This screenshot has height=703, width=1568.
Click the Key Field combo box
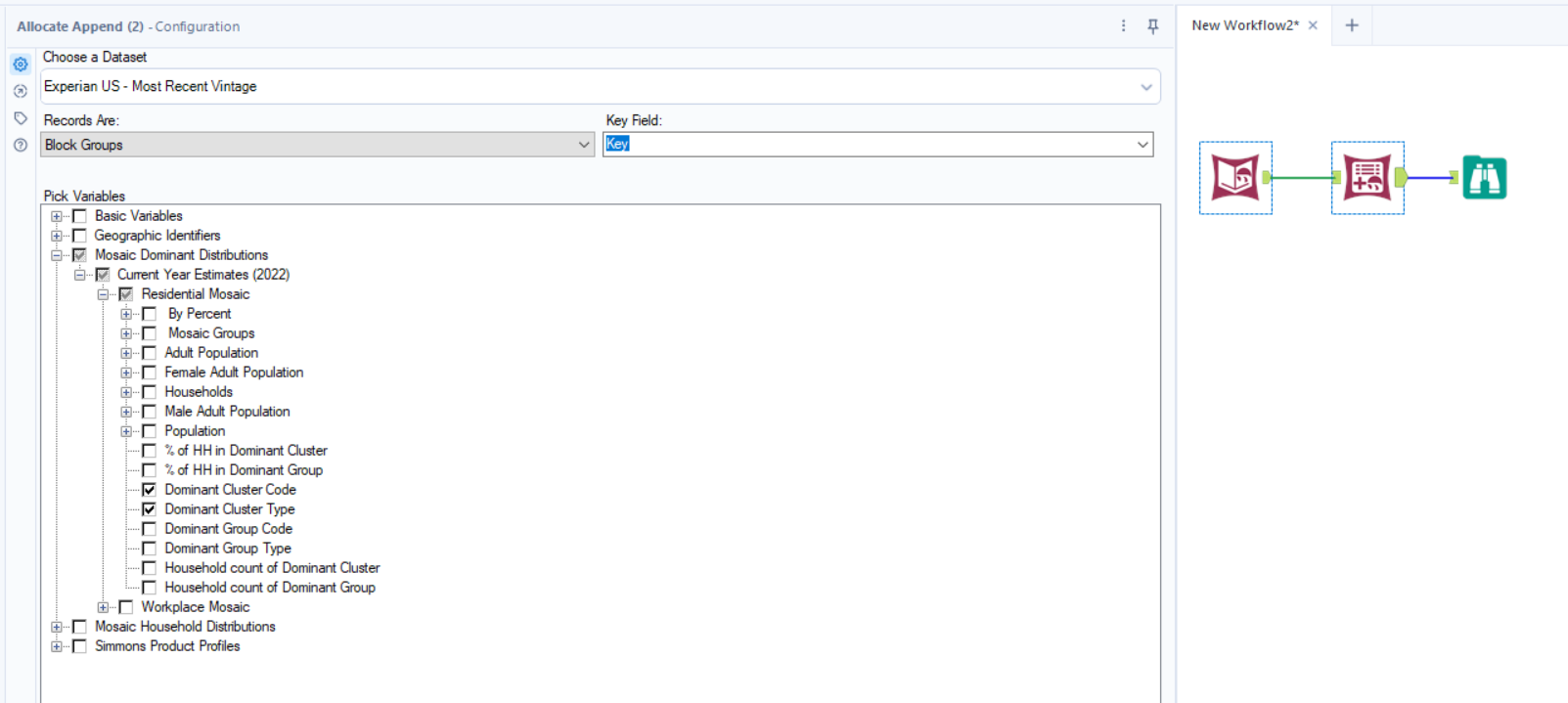876,145
